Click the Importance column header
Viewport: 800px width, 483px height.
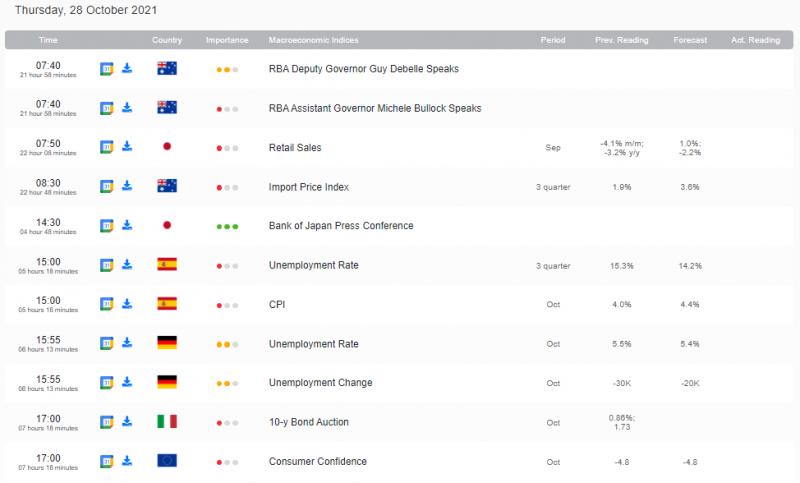point(227,40)
